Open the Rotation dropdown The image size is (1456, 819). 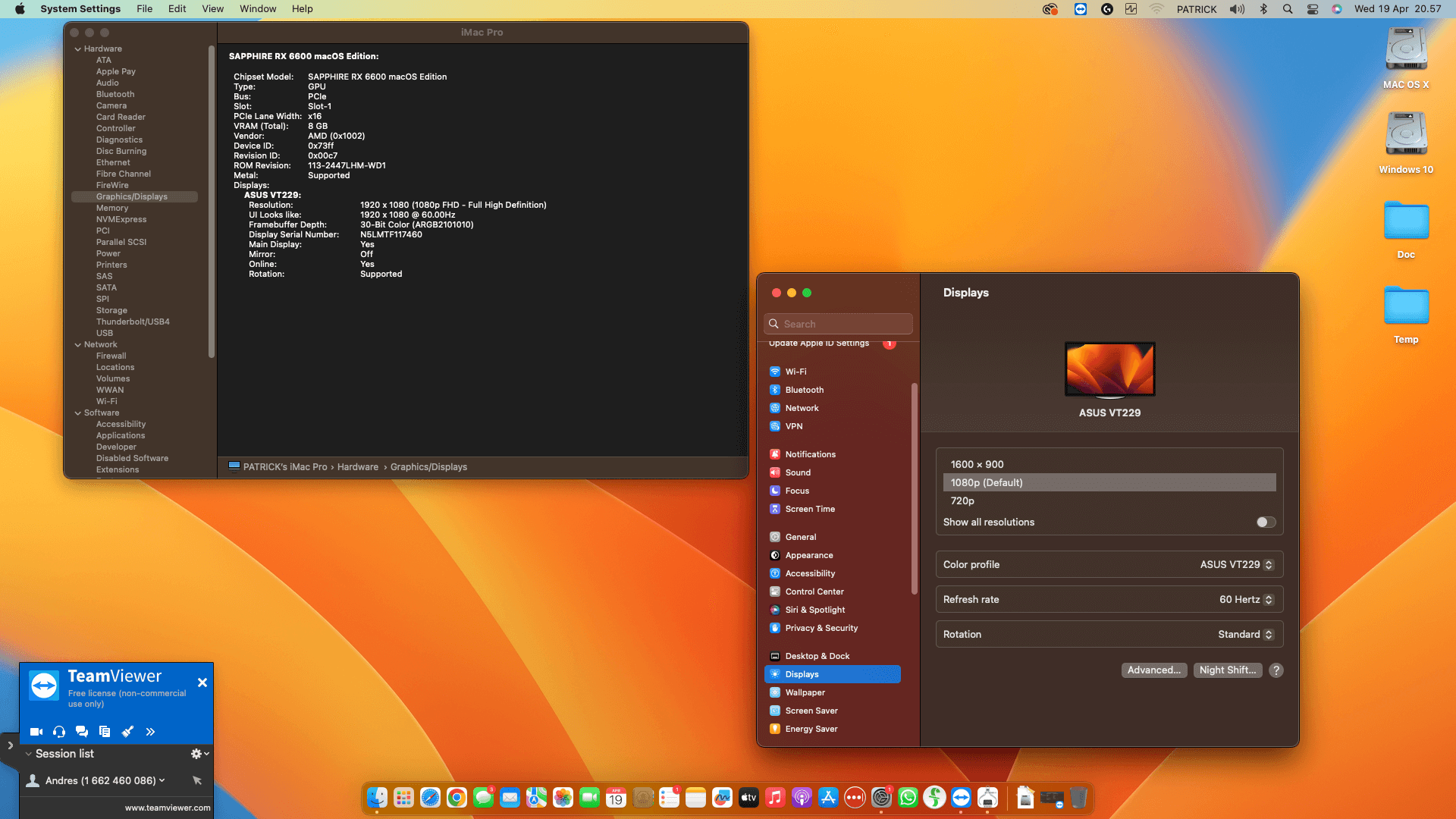[x=1246, y=635]
